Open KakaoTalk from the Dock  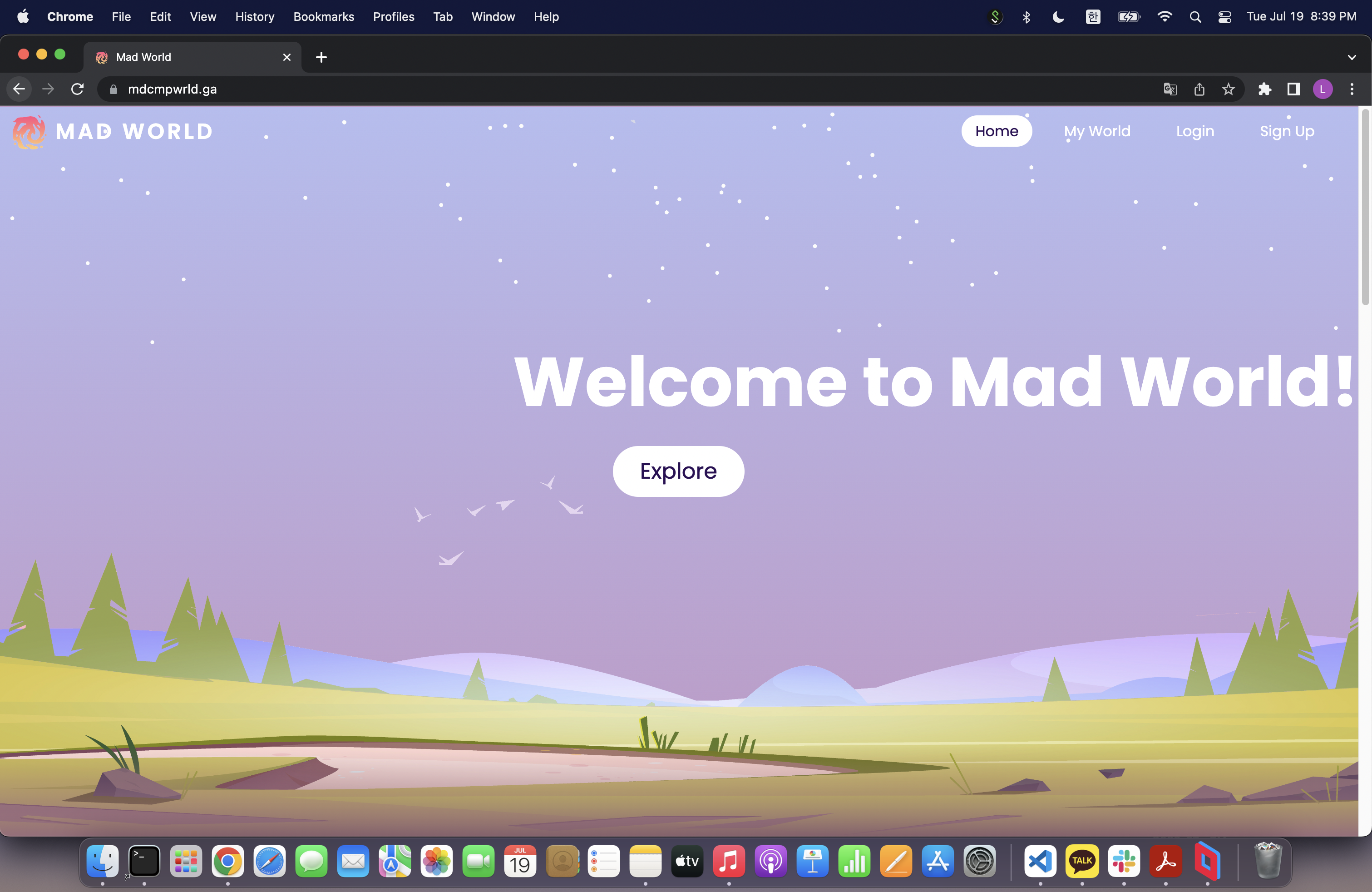tap(1082, 861)
